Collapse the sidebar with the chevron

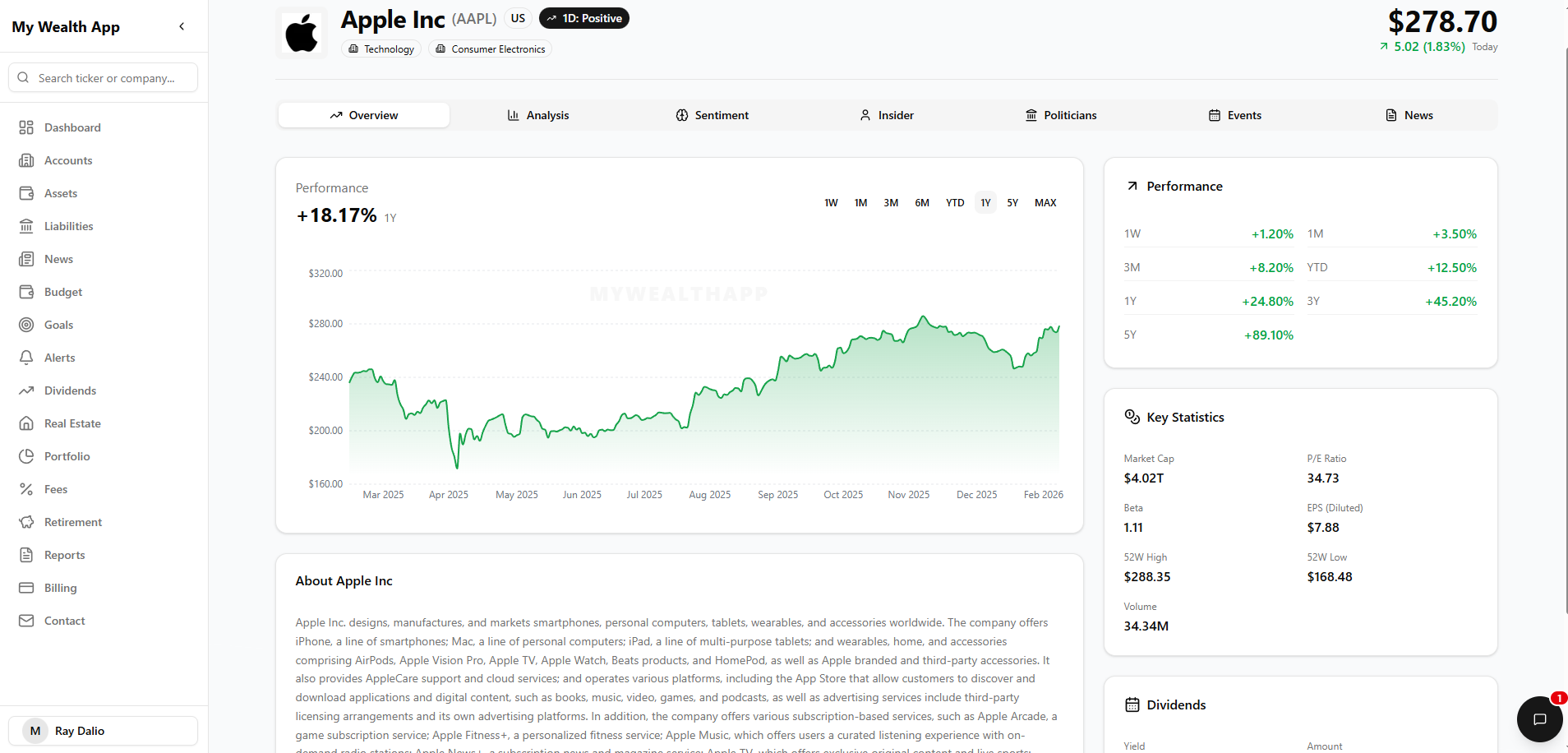click(x=182, y=26)
